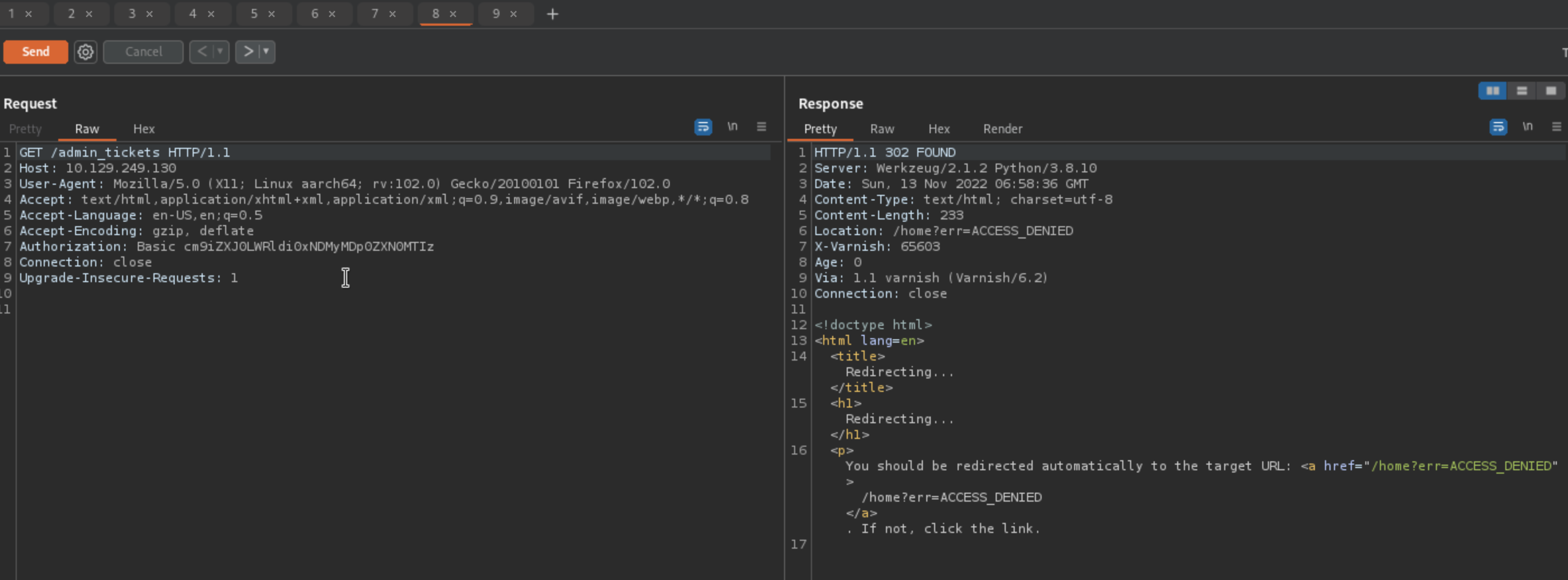Select combined tabbed layout icon
This screenshot has height=580, width=1568.
pyautogui.click(x=1550, y=91)
